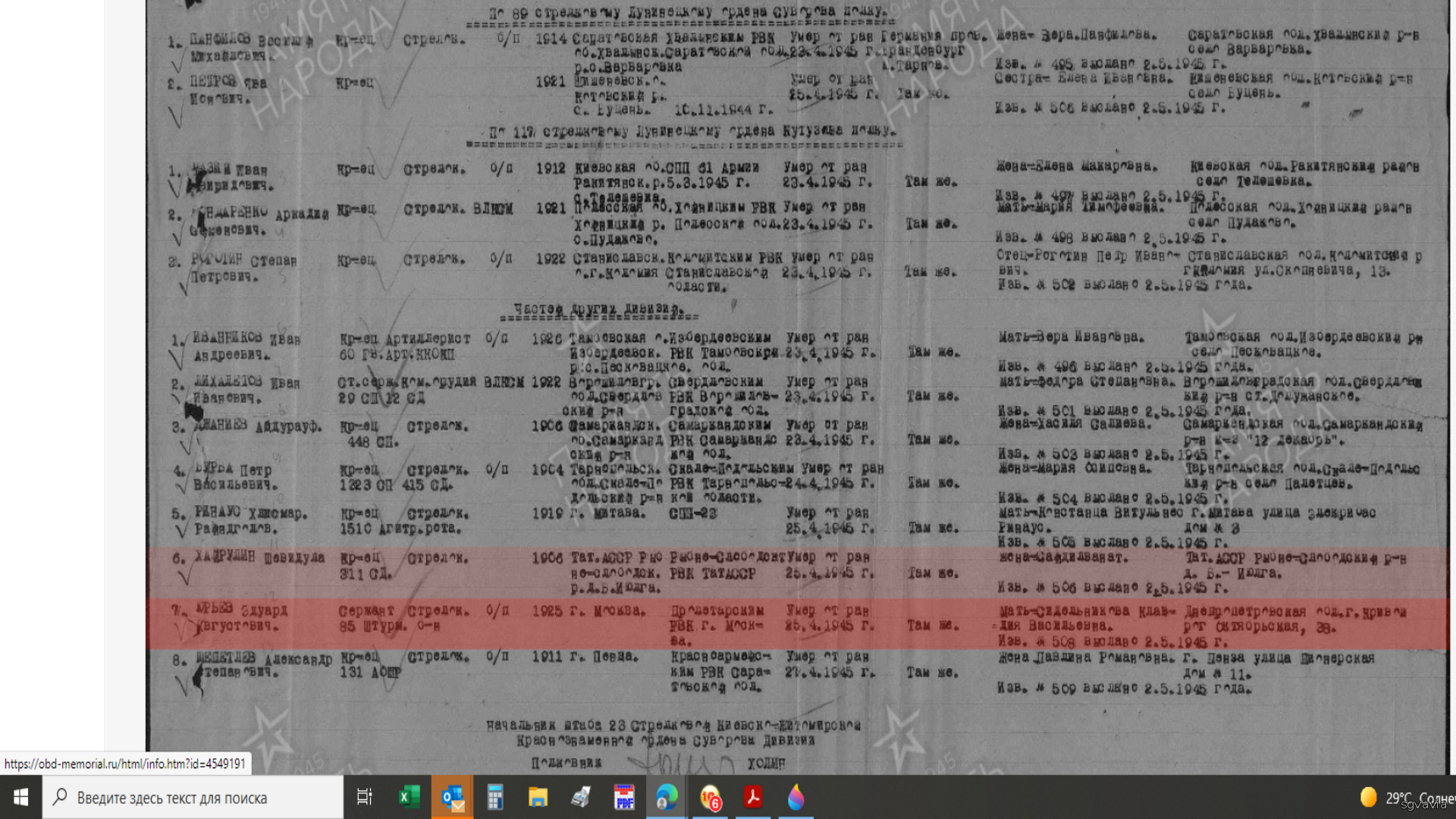Click '448 СП' under ЖАНИЕВ's rank
Viewport: 1456px width, 819px height.
[372, 441]
